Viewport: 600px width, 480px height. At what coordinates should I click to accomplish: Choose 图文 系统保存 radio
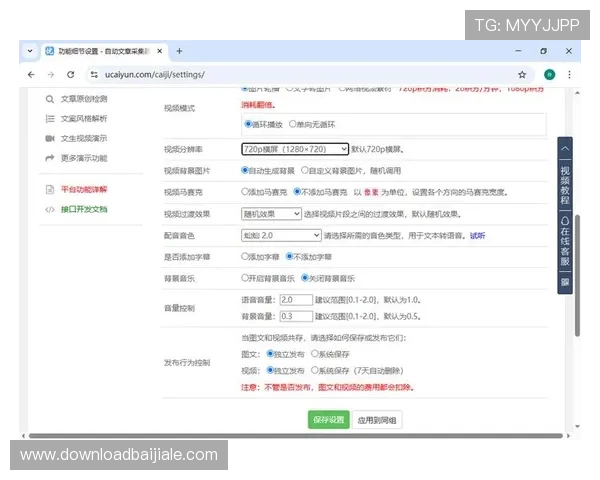pyautogui.click(x=315, y=354)
